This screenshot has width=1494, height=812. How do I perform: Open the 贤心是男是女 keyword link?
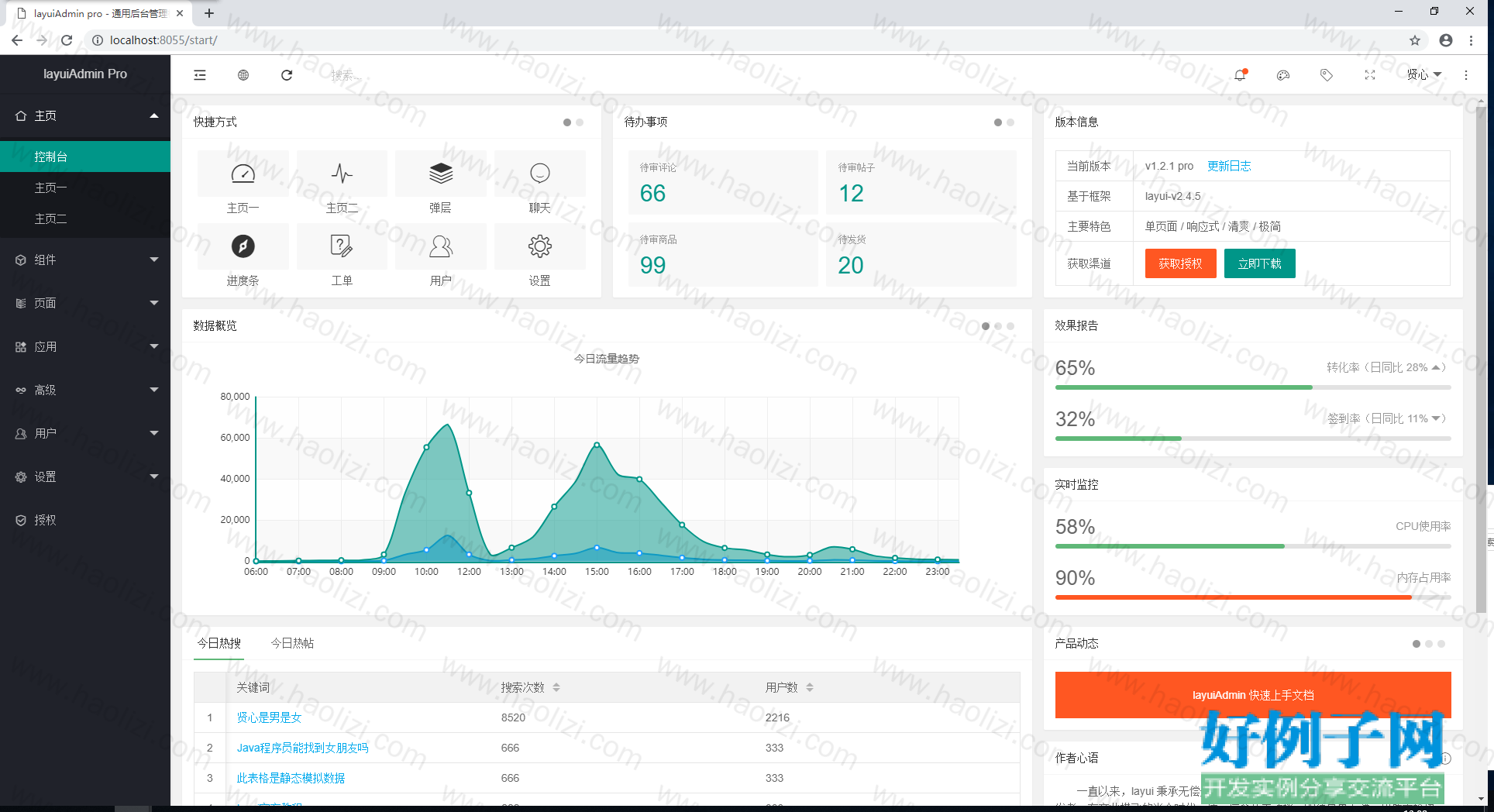pyautogui.click(x=269, y=717)
